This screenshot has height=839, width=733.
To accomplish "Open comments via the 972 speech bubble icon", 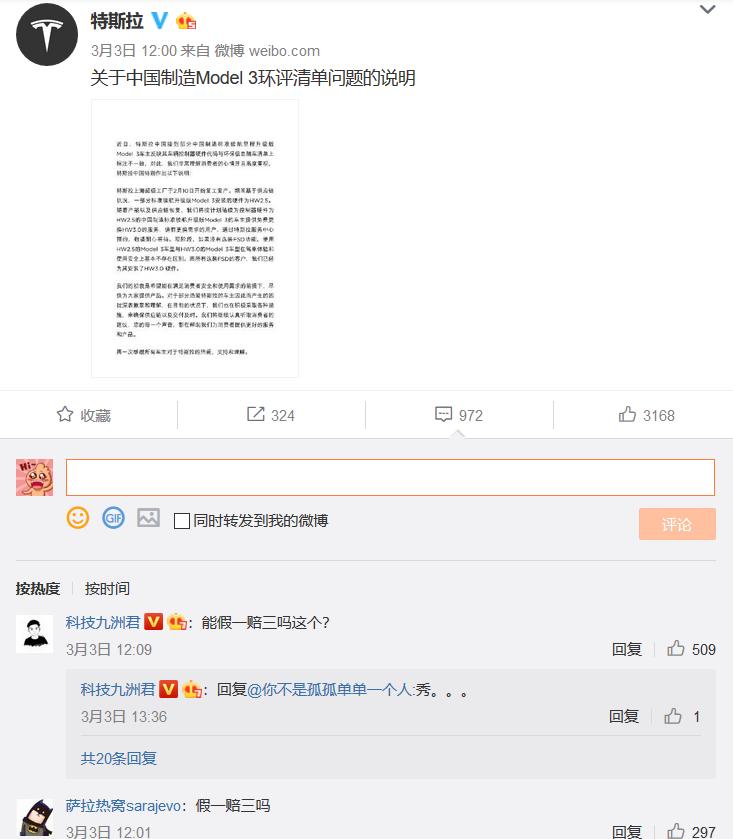I will (444, 414).
